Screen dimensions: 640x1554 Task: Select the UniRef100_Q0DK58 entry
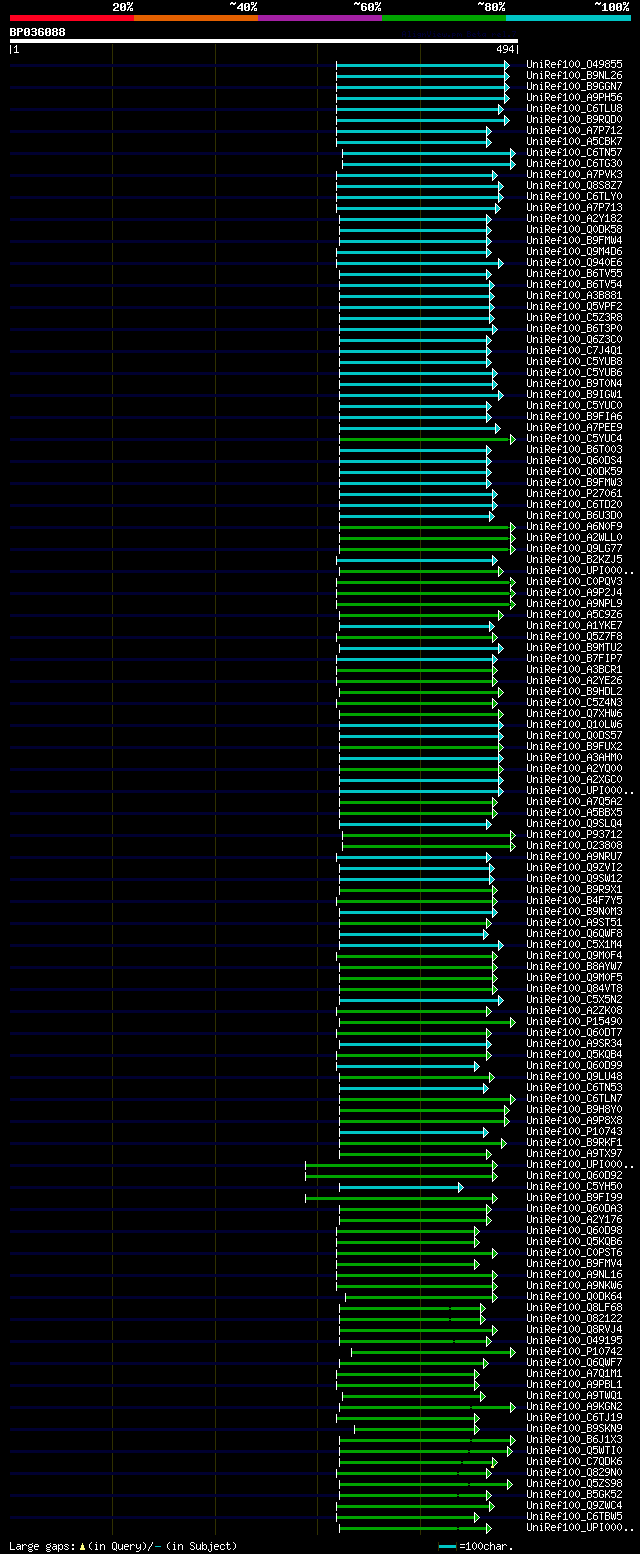tap(575, 229)
